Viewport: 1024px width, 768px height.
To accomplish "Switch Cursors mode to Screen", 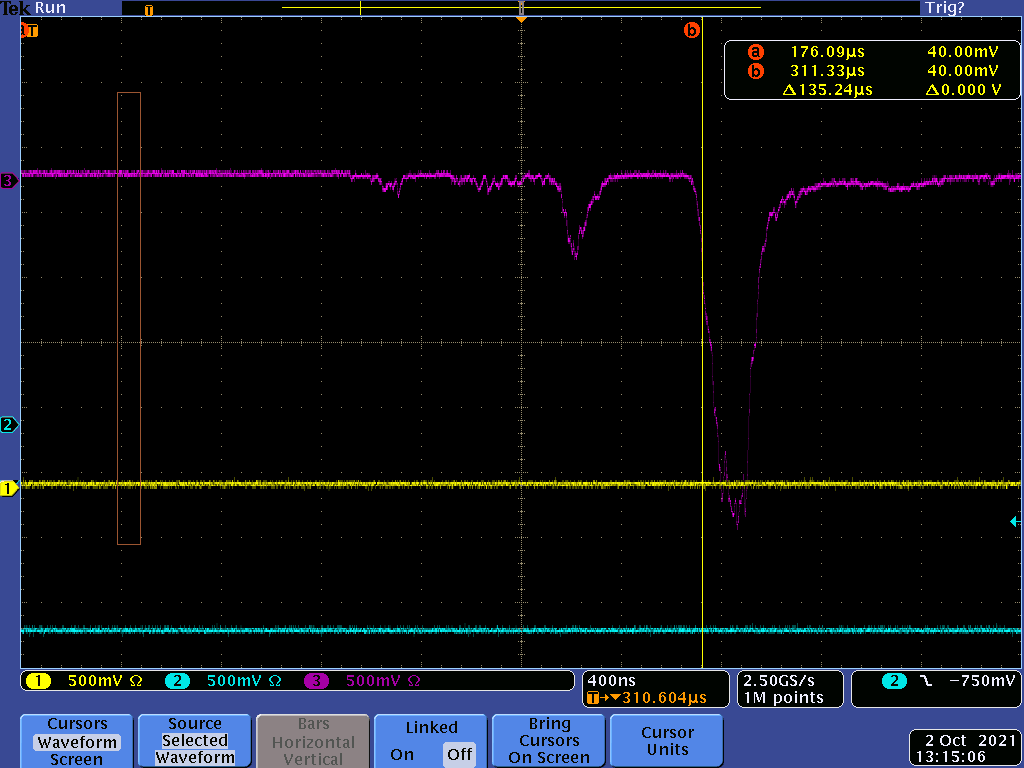I will pyautogui.click(x=76, y=759).
